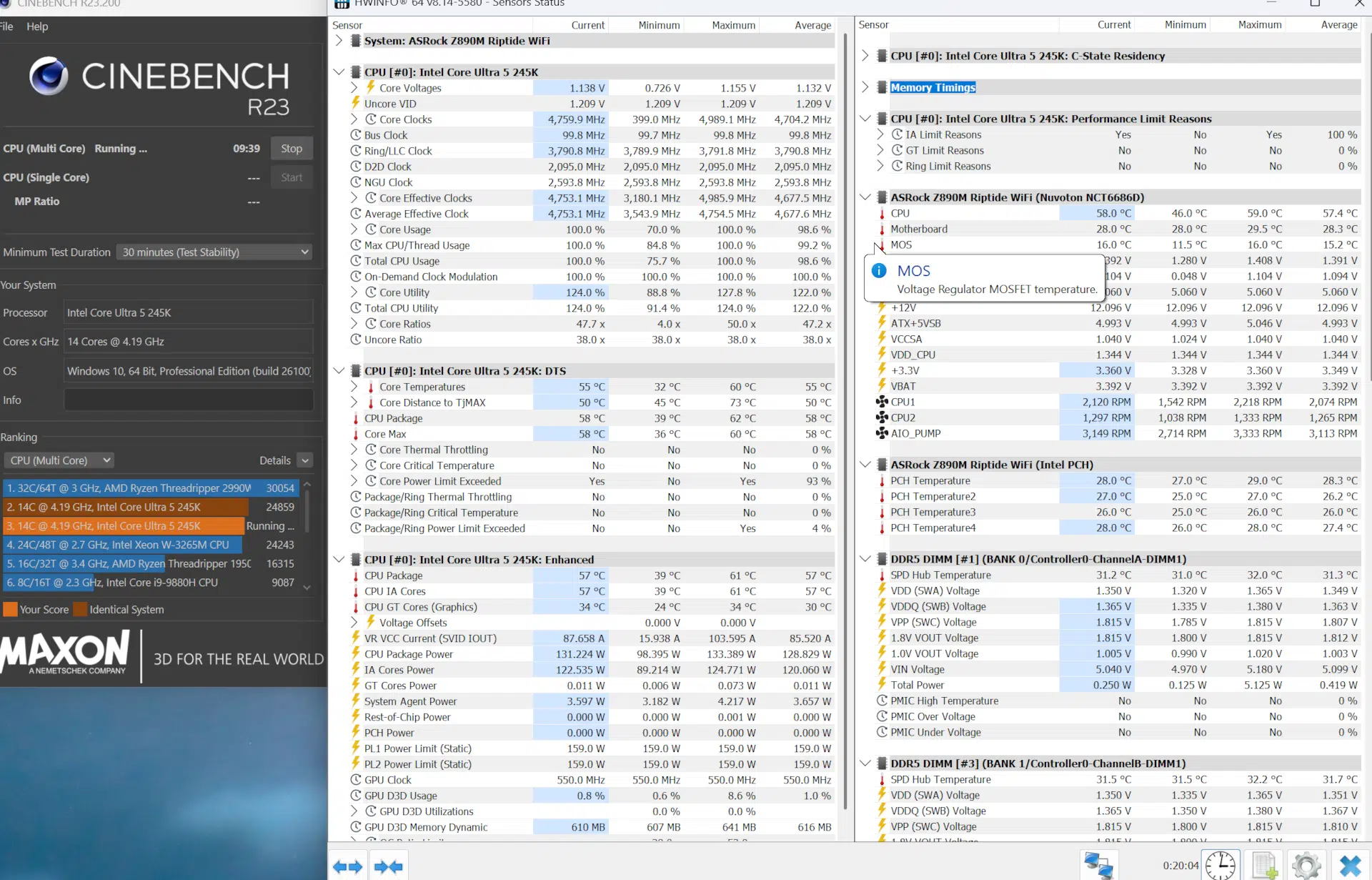Click the clock icon beside PMIC High Temperature
Viewport: 1372px width, 880px height.
(x=882, y=701)
